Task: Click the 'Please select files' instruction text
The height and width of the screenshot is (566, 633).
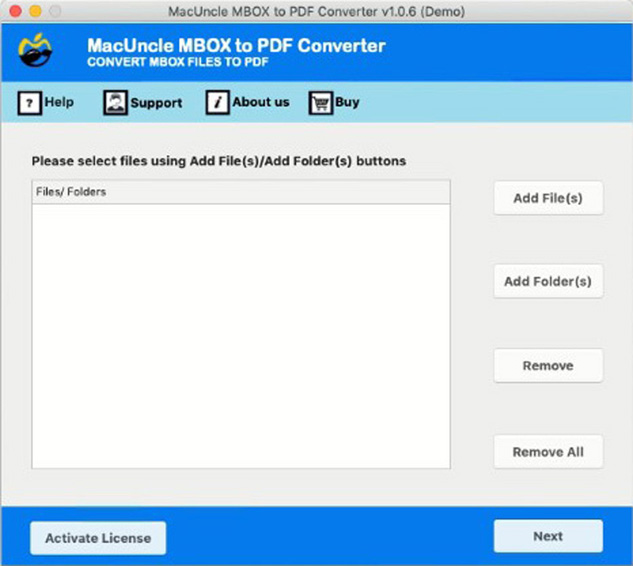Action: point(219,161)
